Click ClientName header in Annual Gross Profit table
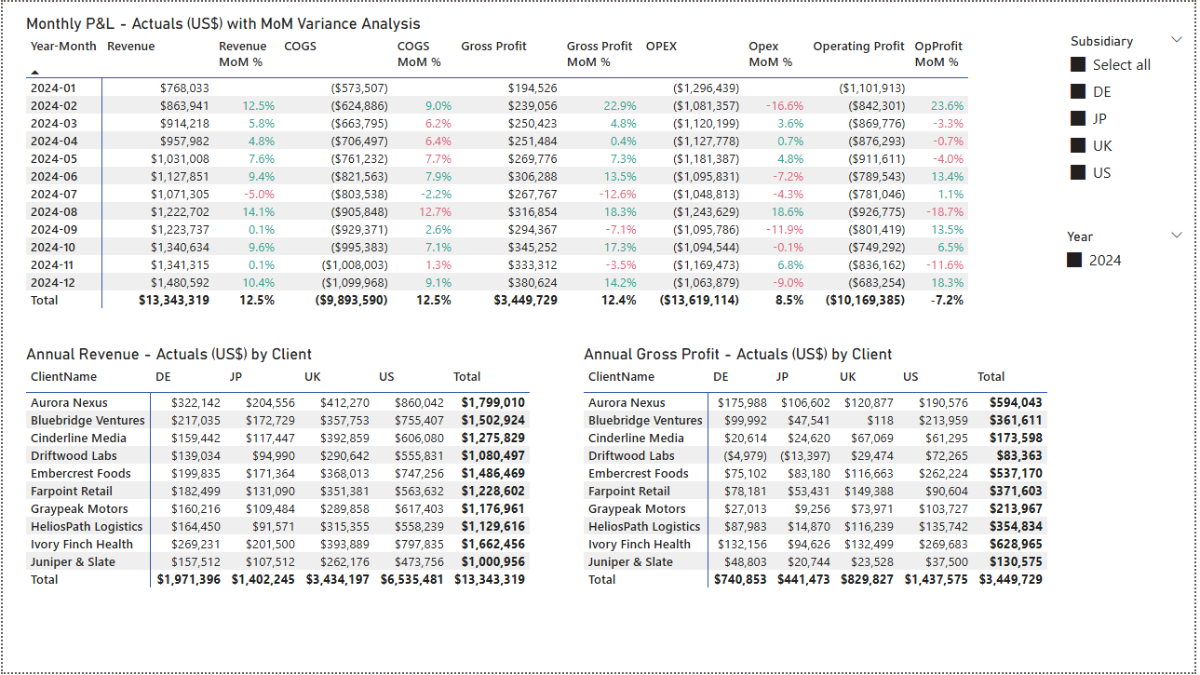 tap(621, 377)
